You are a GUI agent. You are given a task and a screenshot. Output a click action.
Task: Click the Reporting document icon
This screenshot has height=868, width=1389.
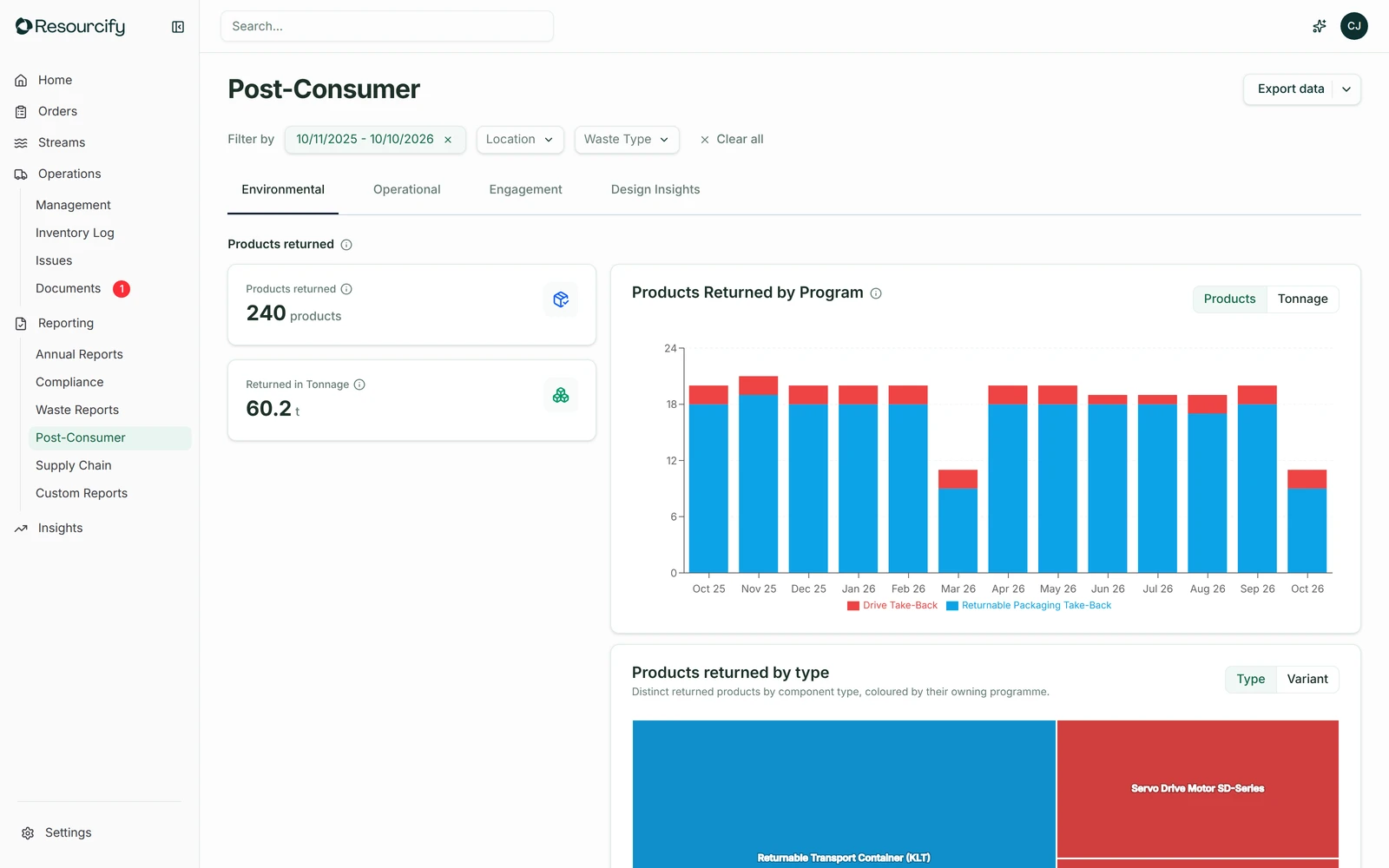click(x=21, y=323)
